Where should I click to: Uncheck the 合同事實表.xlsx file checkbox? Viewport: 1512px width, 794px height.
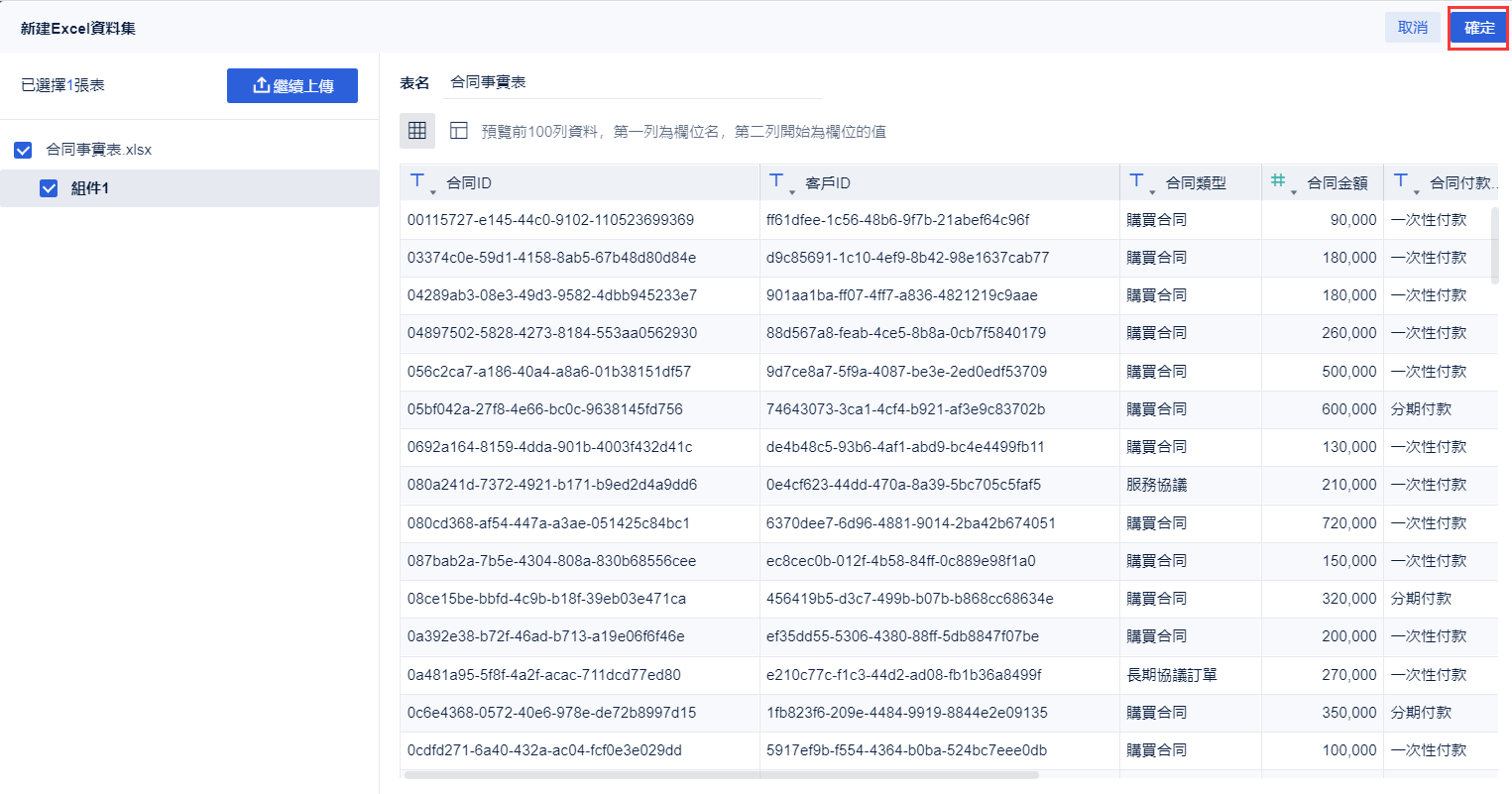click(23, 150)
